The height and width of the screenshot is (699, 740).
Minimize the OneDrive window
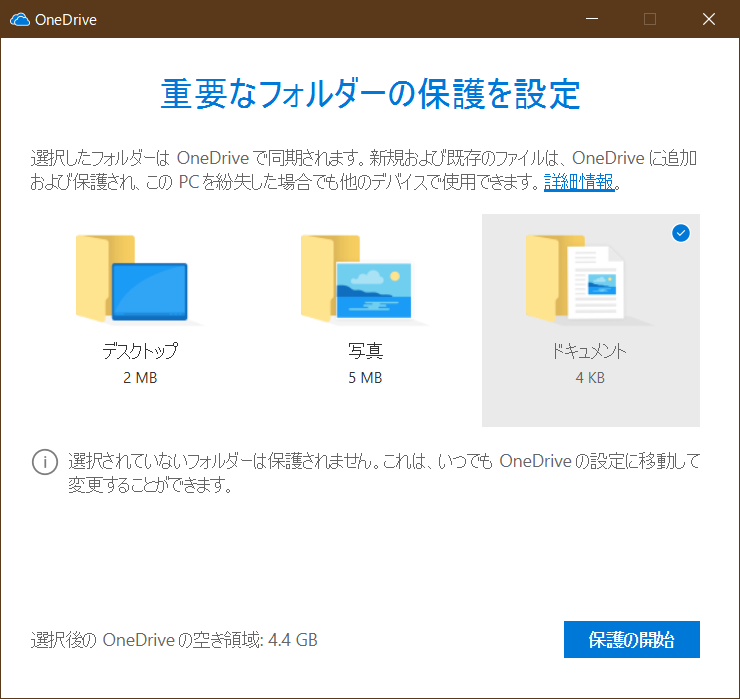pyautogui.click(x=592, y=19)
